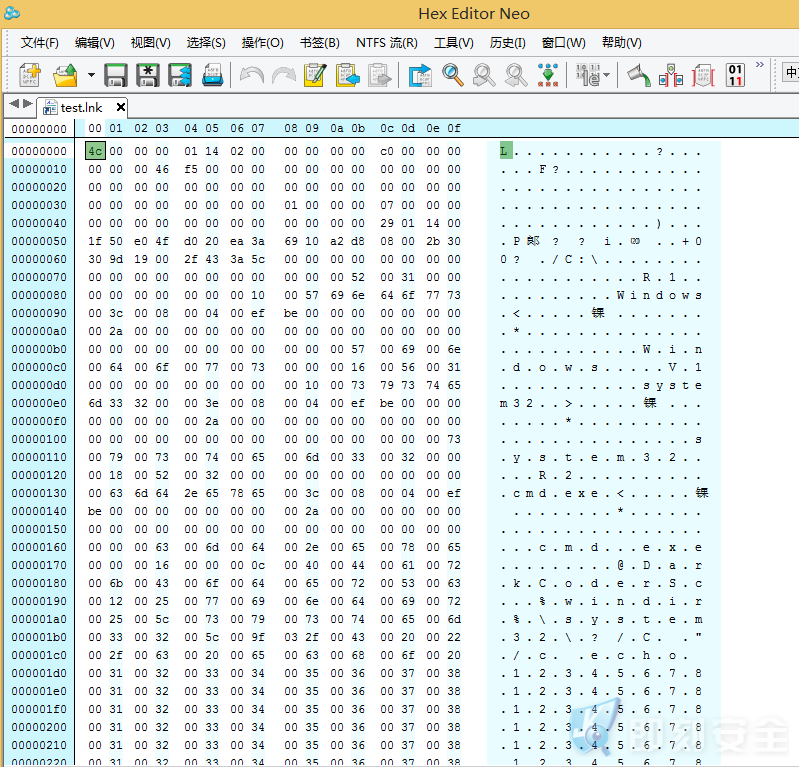
Task: Click the Print icon
Action: click(x=212, y=75)
